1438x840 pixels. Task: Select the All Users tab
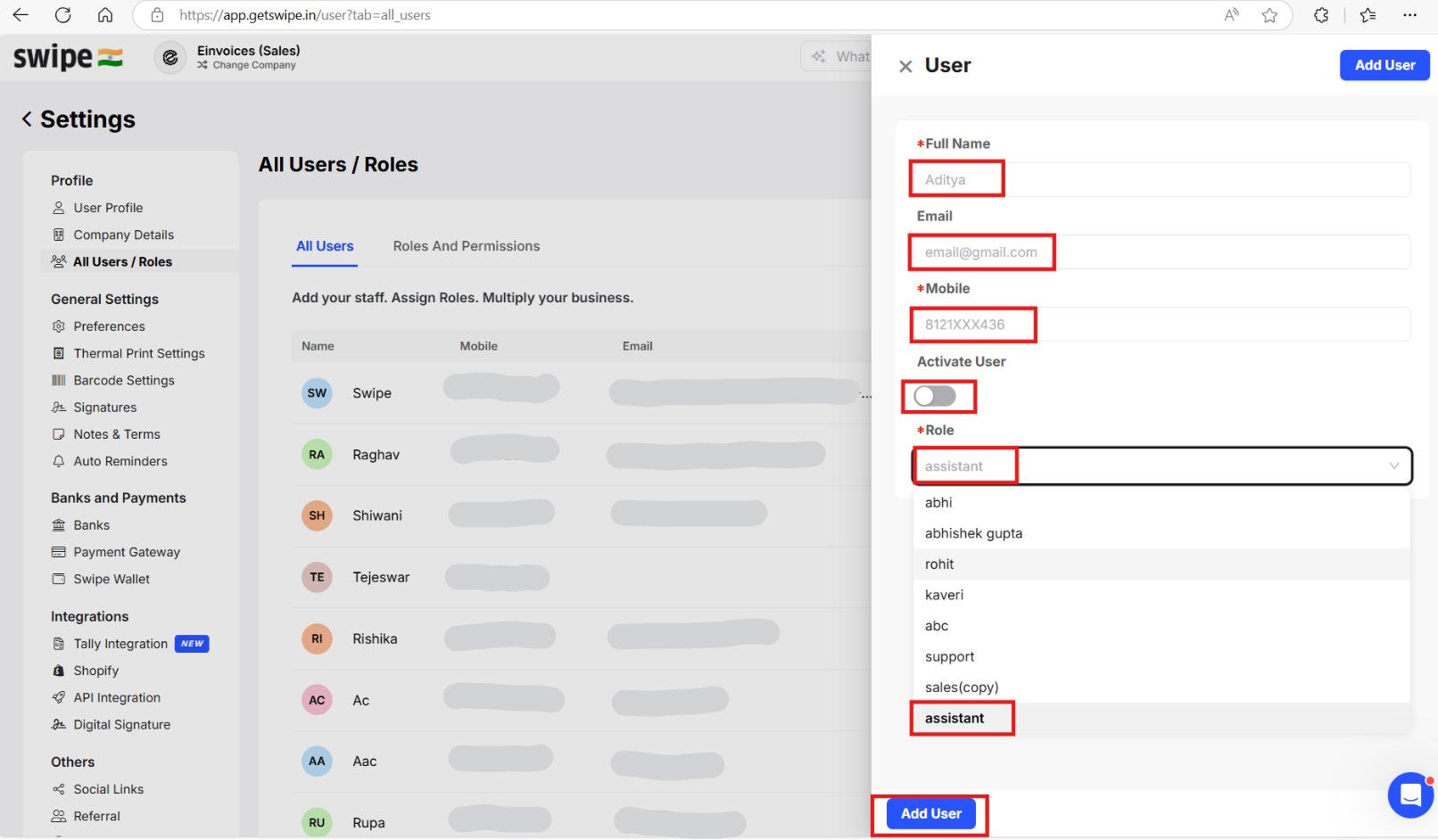click(325, 246)
